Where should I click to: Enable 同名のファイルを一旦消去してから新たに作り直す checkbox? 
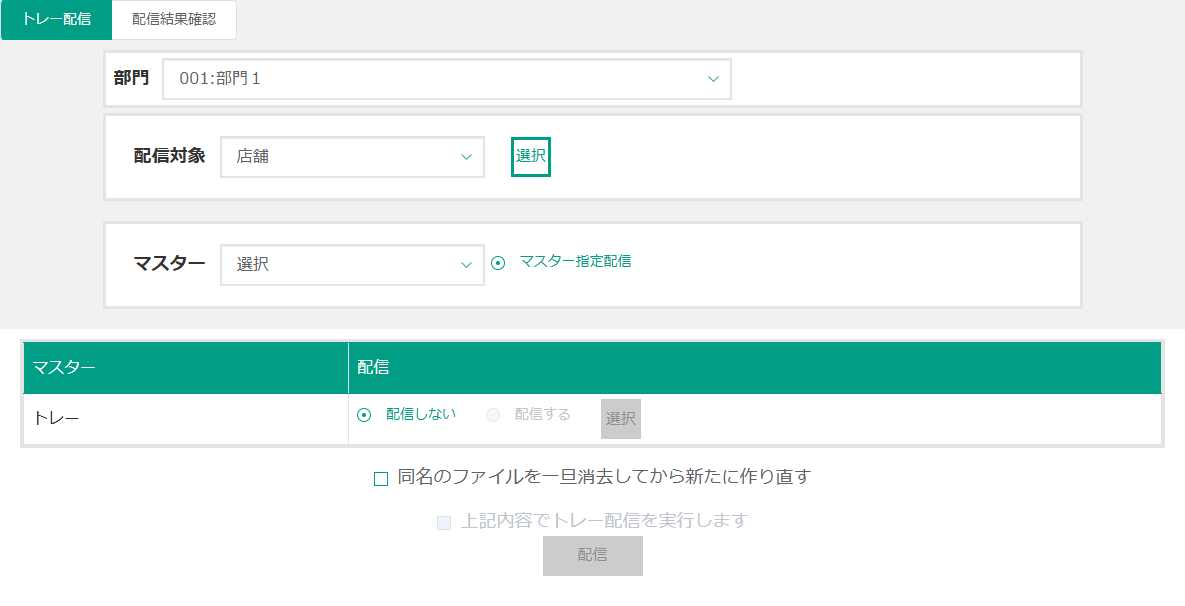[x=381, y=479]
